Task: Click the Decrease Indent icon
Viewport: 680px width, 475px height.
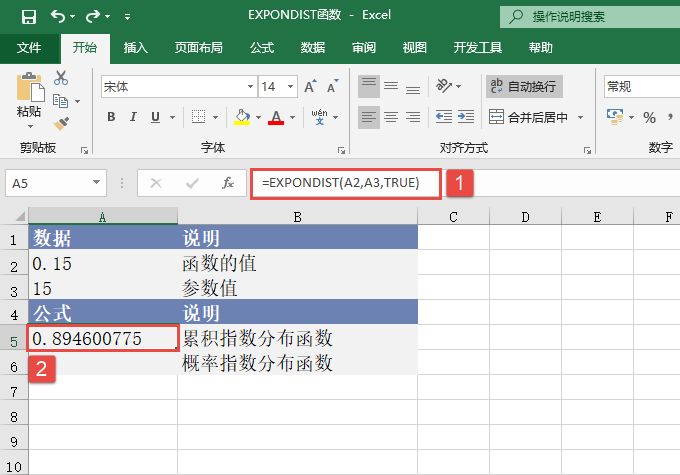Action: pyautogui.click(x=444, y=117)
